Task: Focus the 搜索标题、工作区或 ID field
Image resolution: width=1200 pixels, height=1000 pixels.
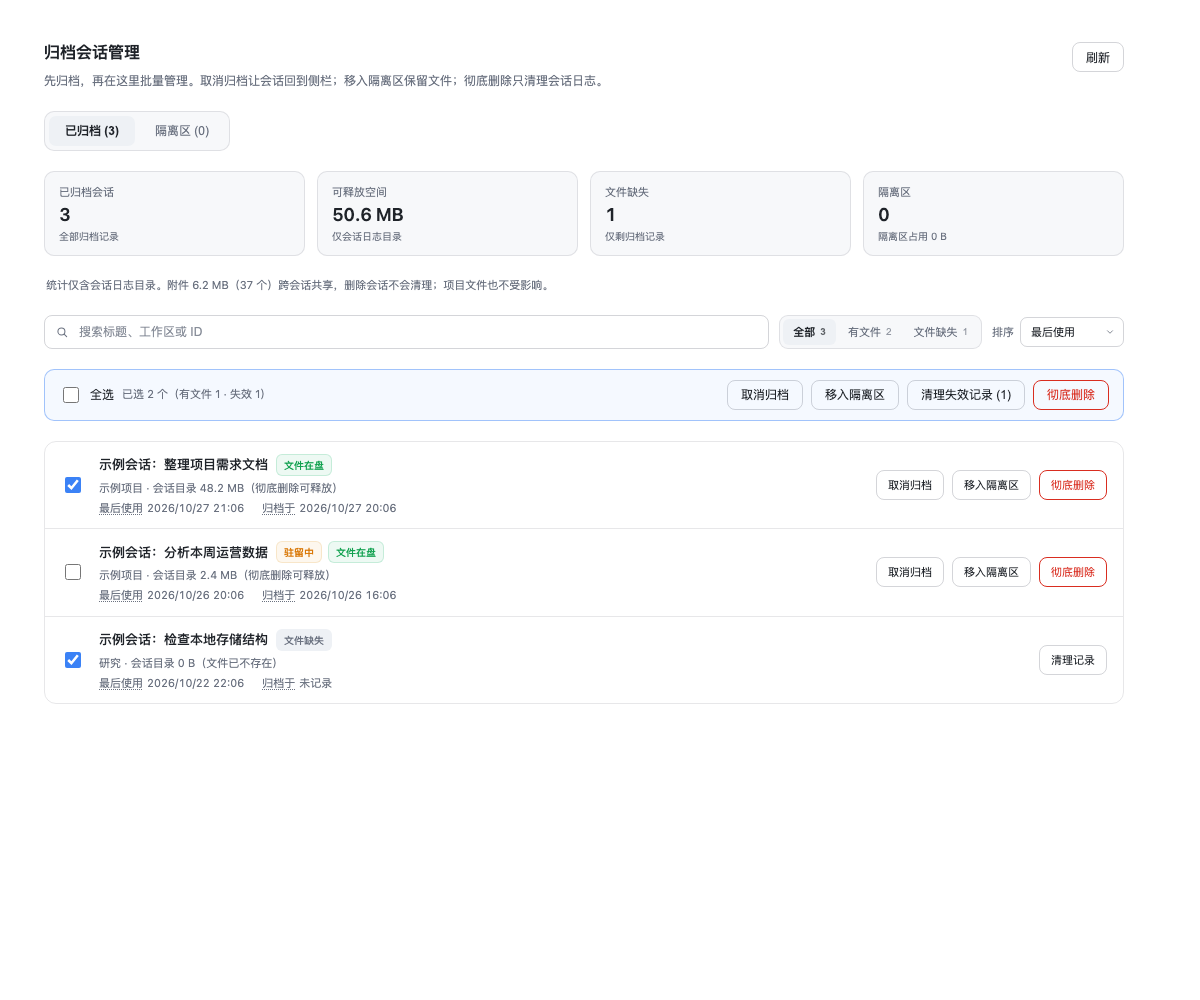Action: [406, 332]
